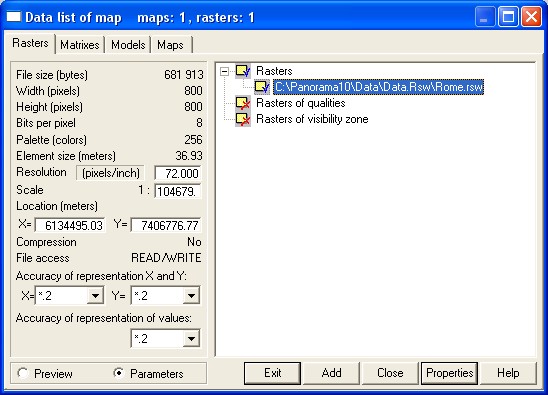
Task: Click the Compression value No
Action: (x=194, y=242)
